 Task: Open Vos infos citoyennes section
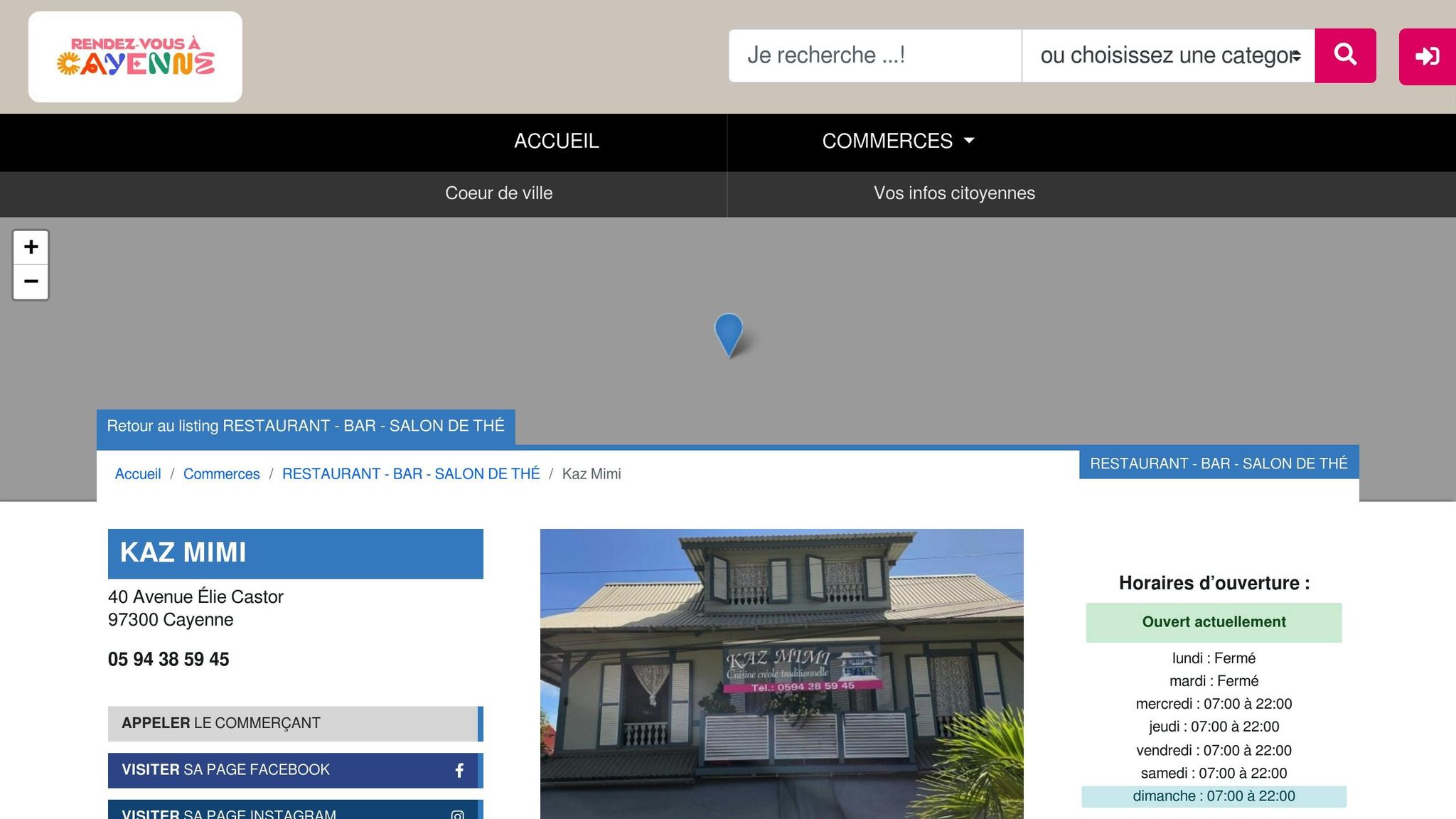point(954,193)
